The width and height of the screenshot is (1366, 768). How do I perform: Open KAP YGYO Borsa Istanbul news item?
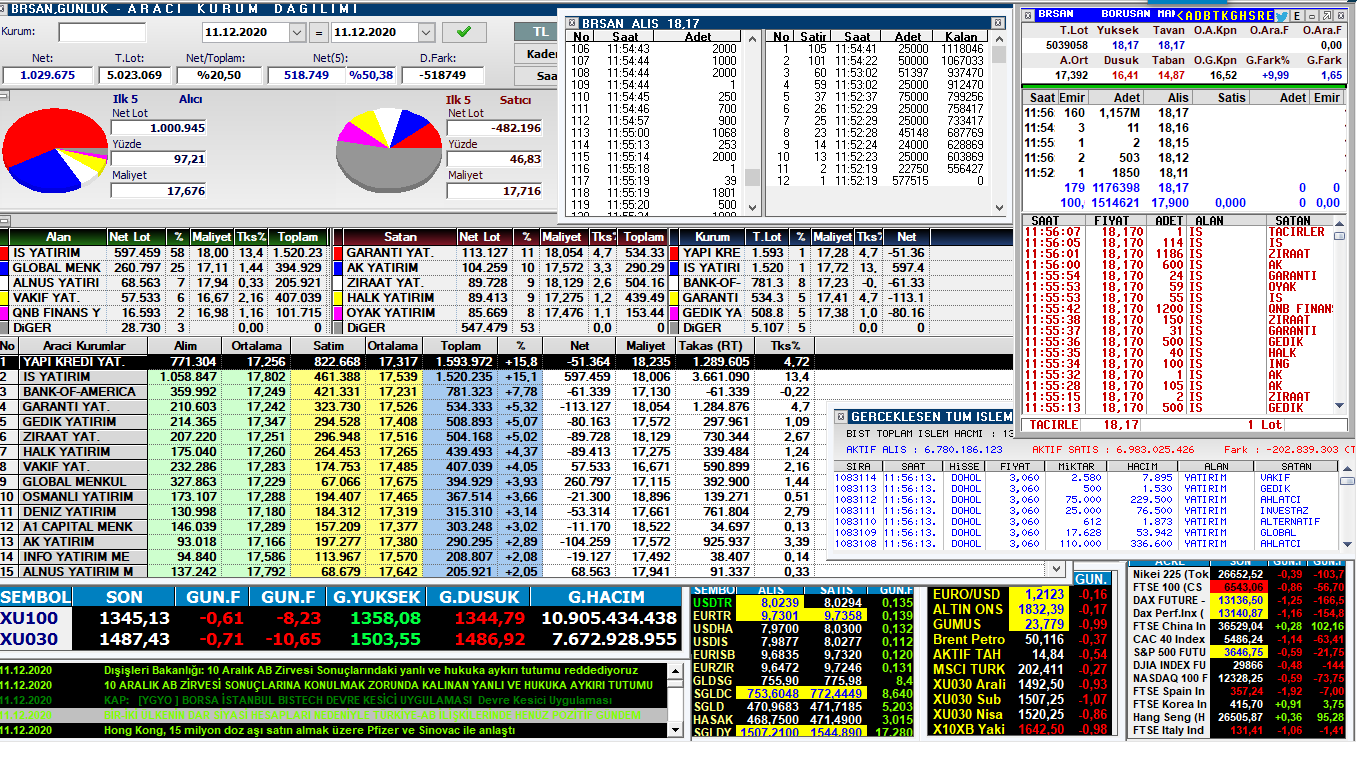click(x=358, y=700)
